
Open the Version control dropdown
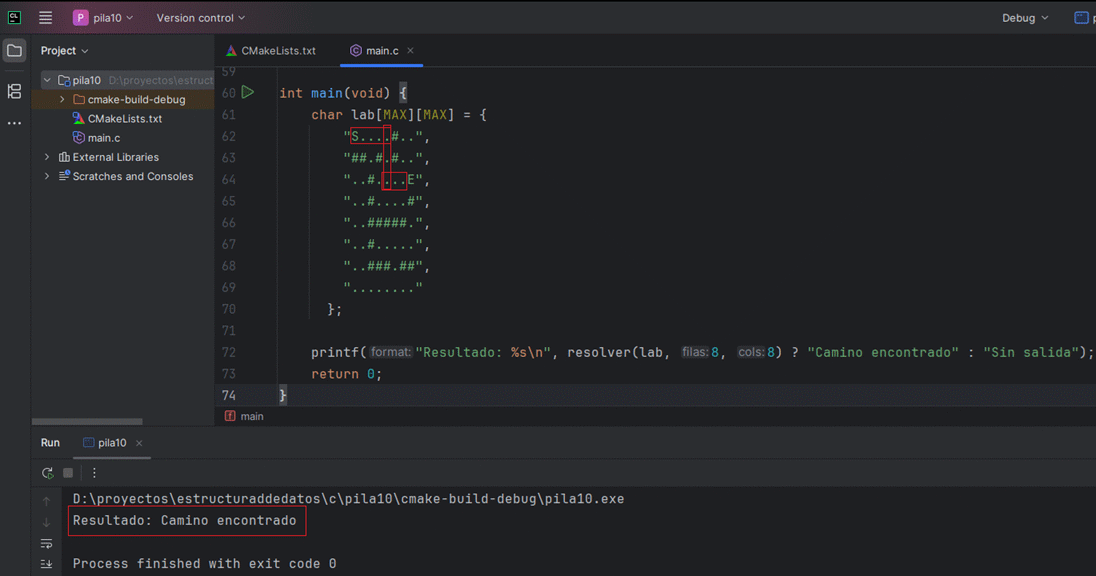coord(200,18)
